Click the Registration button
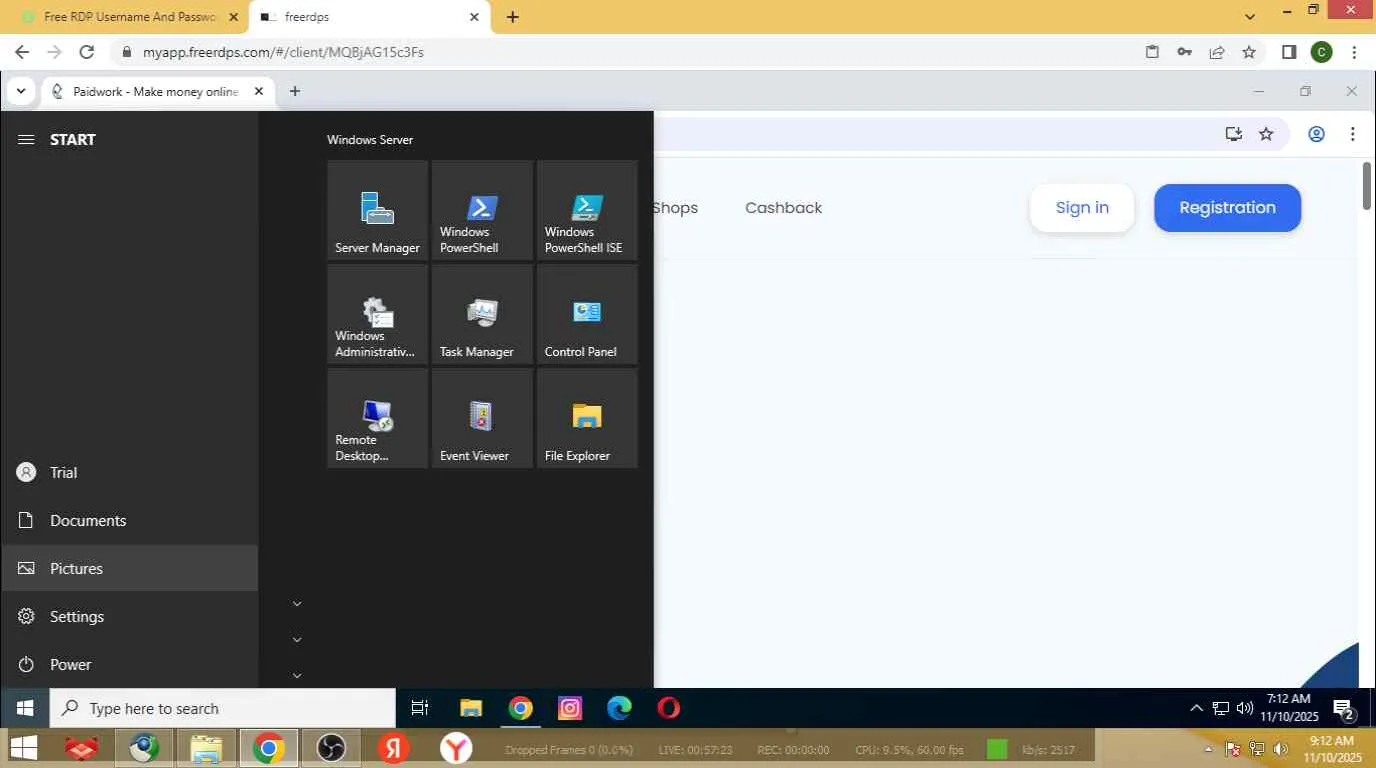The width and height of the screenshot is (1376, 768). pyautogui.click(x=1228, y=208)
